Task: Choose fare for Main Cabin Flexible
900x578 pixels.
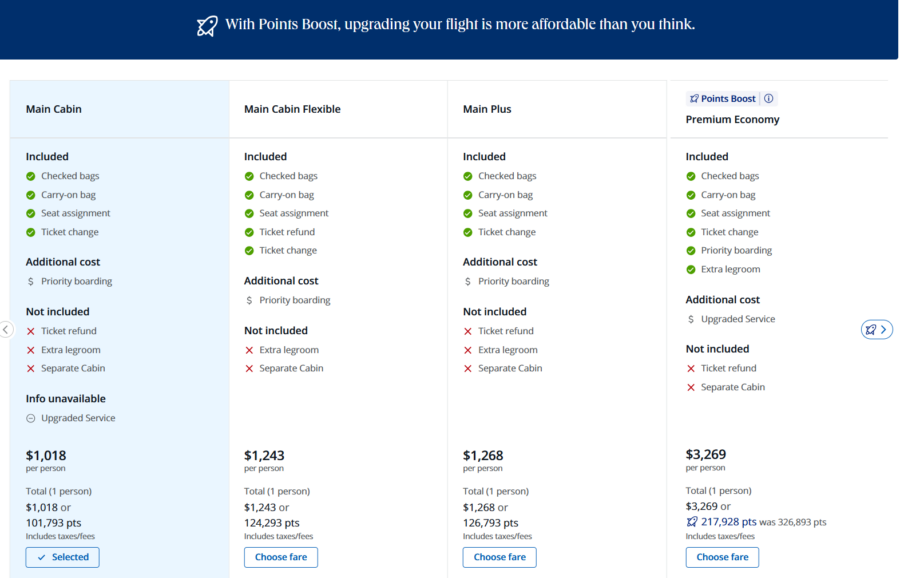Action: (x=281, y=557)
